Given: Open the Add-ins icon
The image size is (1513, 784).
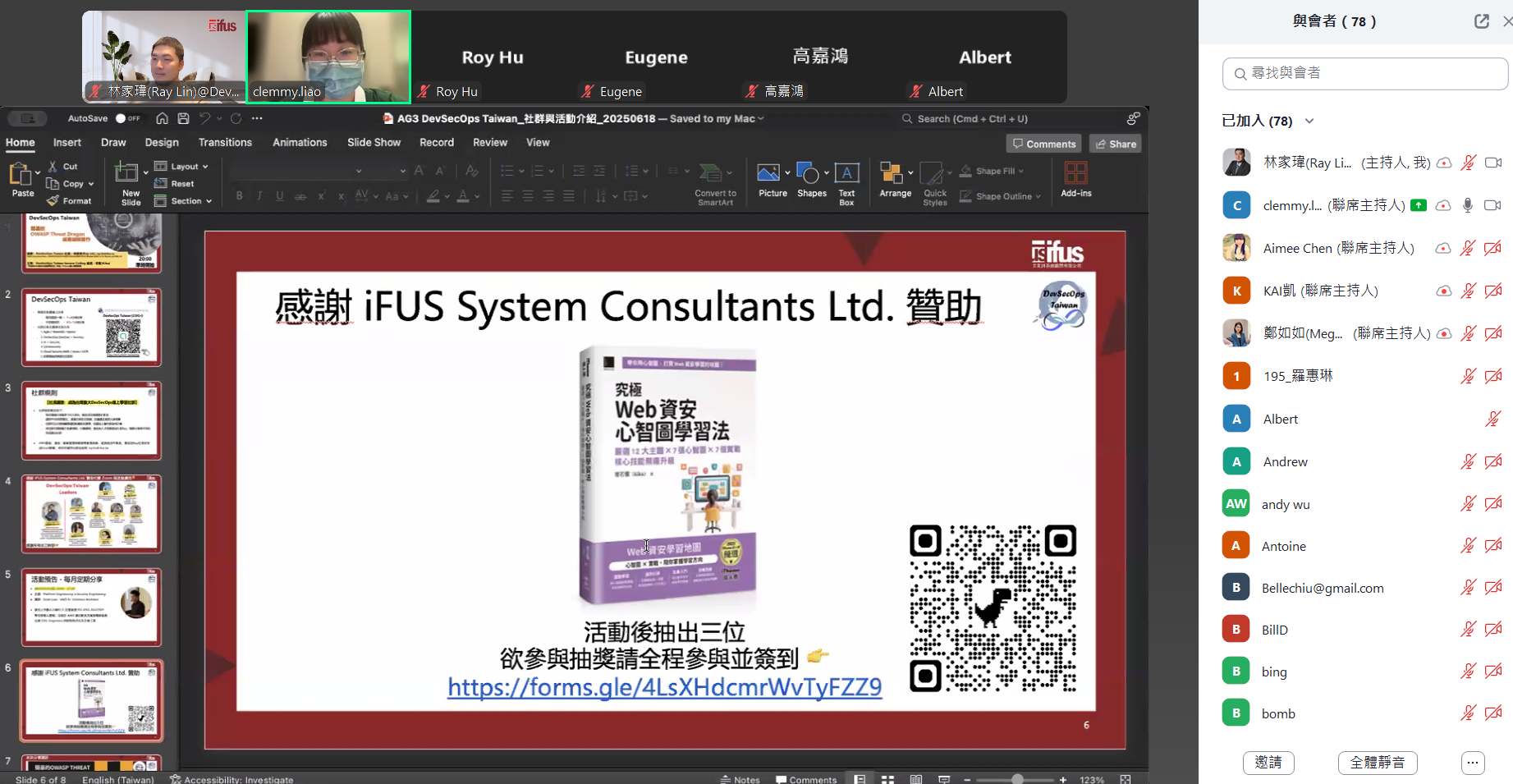Looking at the screenshot, I should (1075, 173).
